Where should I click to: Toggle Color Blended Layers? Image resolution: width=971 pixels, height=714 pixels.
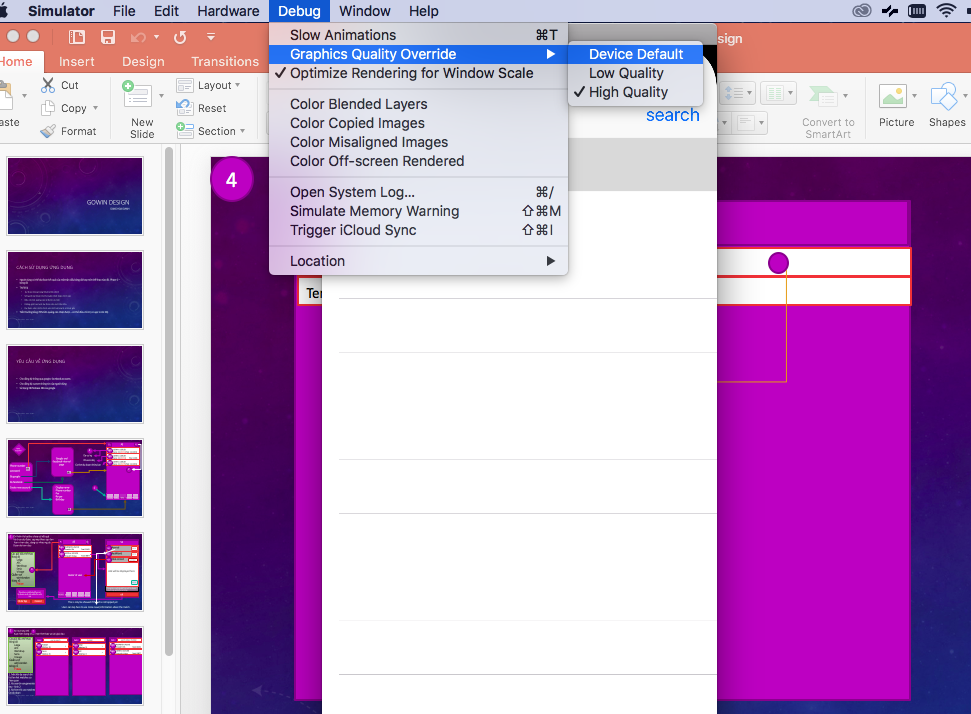coord(419,104)
